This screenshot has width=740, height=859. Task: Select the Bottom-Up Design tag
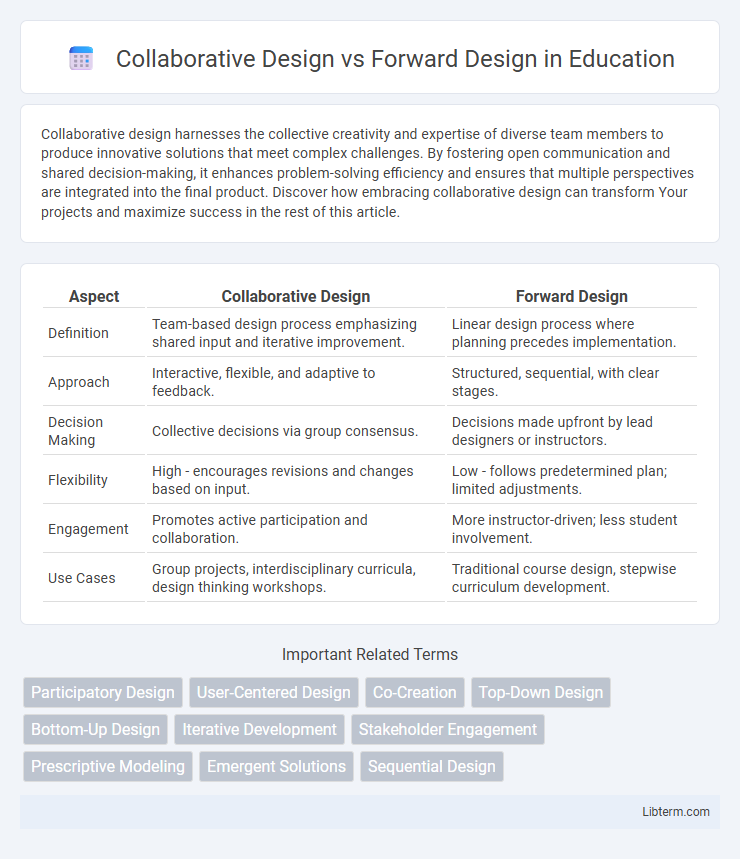(94, 729)
